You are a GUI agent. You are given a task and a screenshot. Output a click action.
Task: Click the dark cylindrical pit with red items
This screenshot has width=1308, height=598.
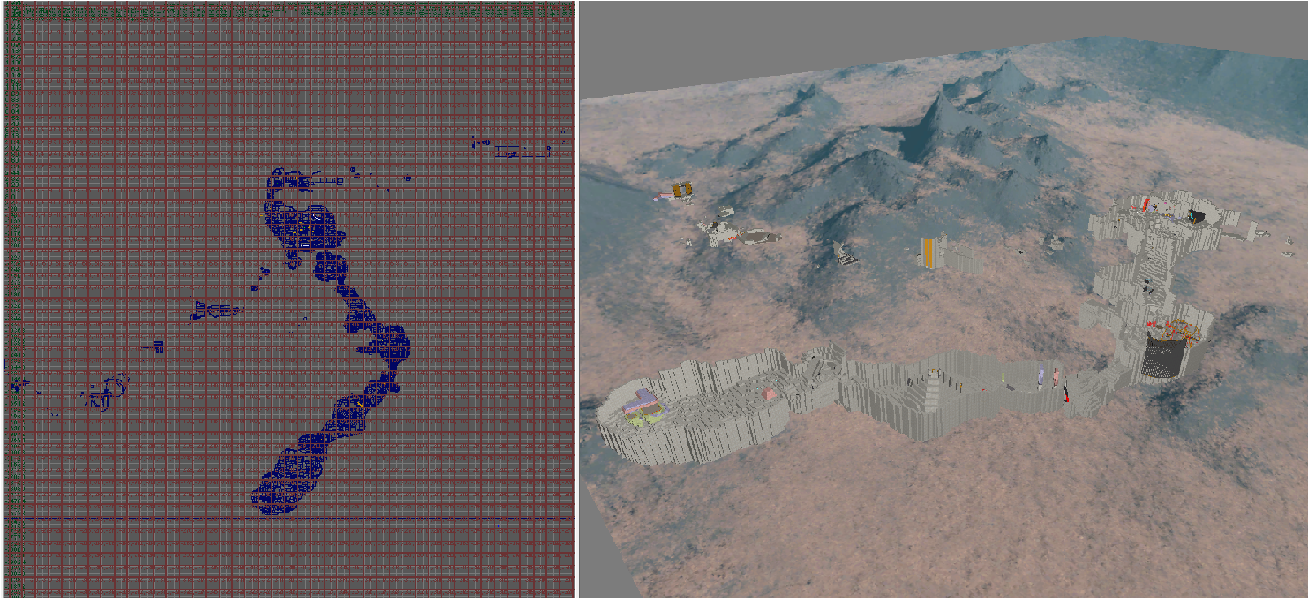click(x=1163, y=354)
